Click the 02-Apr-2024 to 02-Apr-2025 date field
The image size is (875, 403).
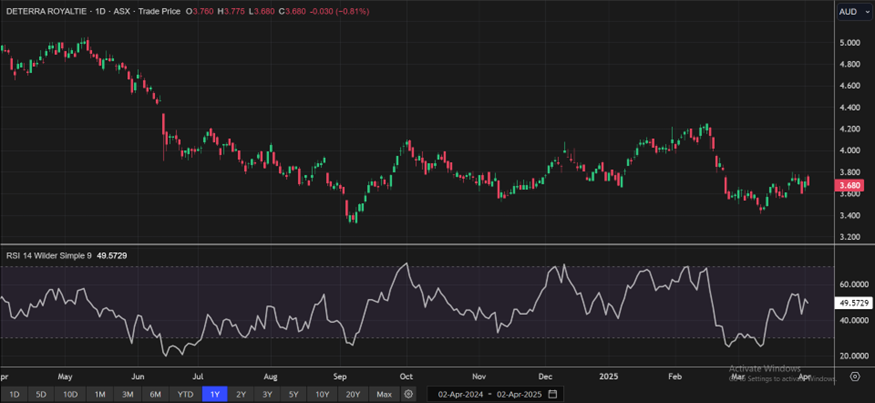[490, 394]
